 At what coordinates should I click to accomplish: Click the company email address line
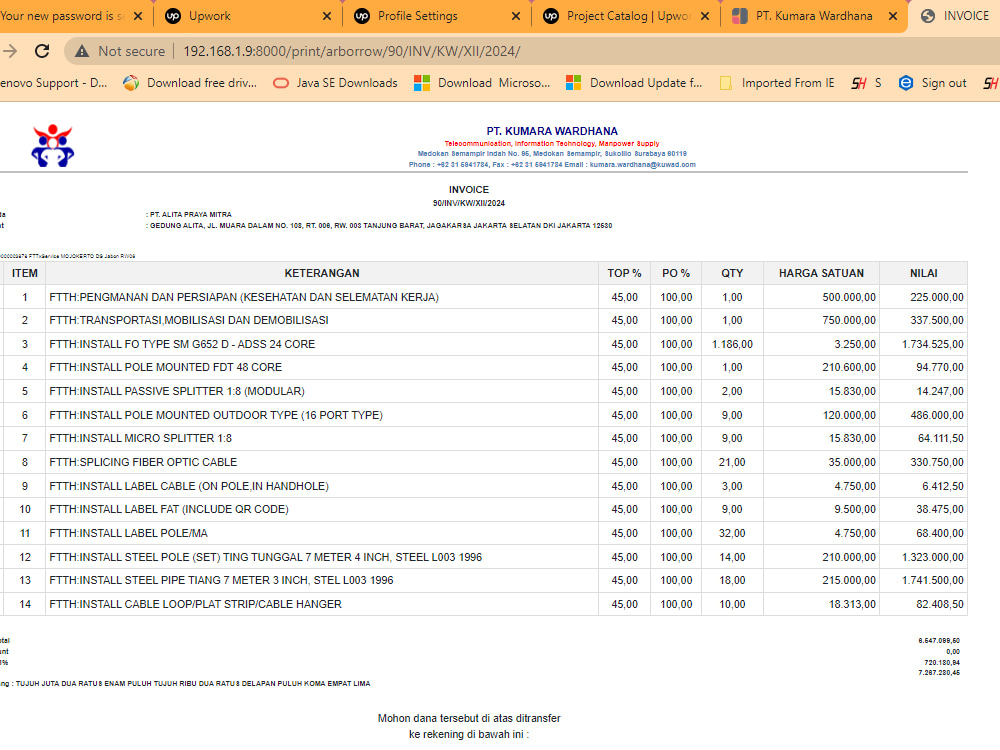pyautogui.click(x=552, y=165)
